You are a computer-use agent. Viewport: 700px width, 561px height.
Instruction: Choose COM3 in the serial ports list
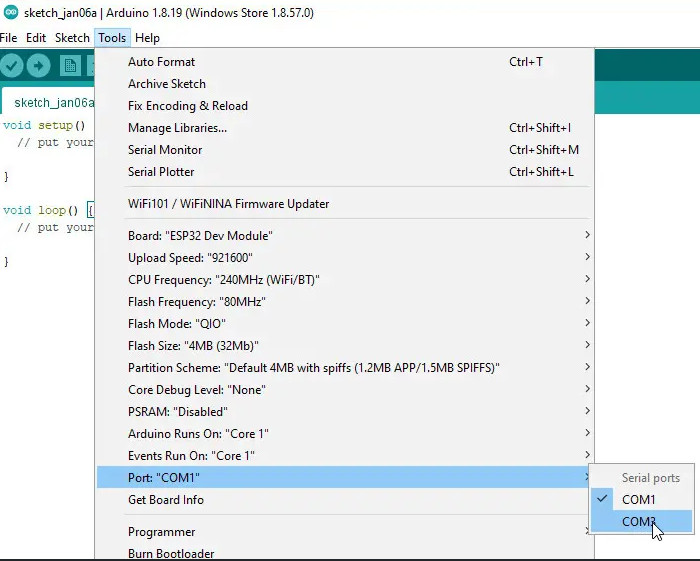coord(639,521)
